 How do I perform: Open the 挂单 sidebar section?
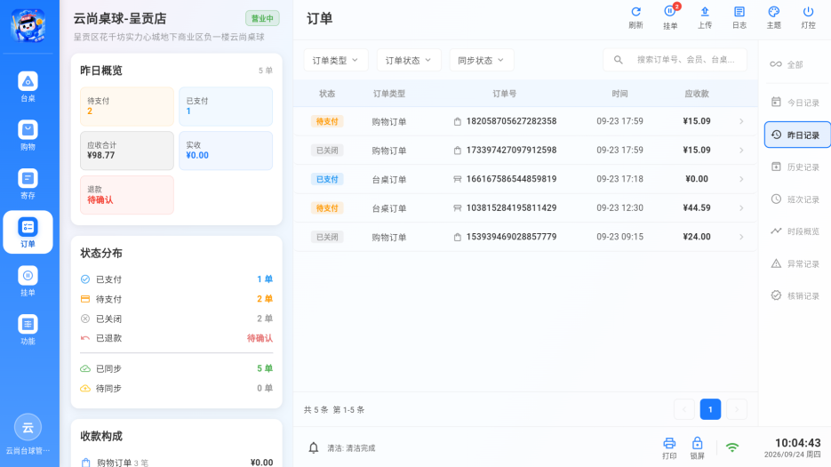(x=28, y=281)
